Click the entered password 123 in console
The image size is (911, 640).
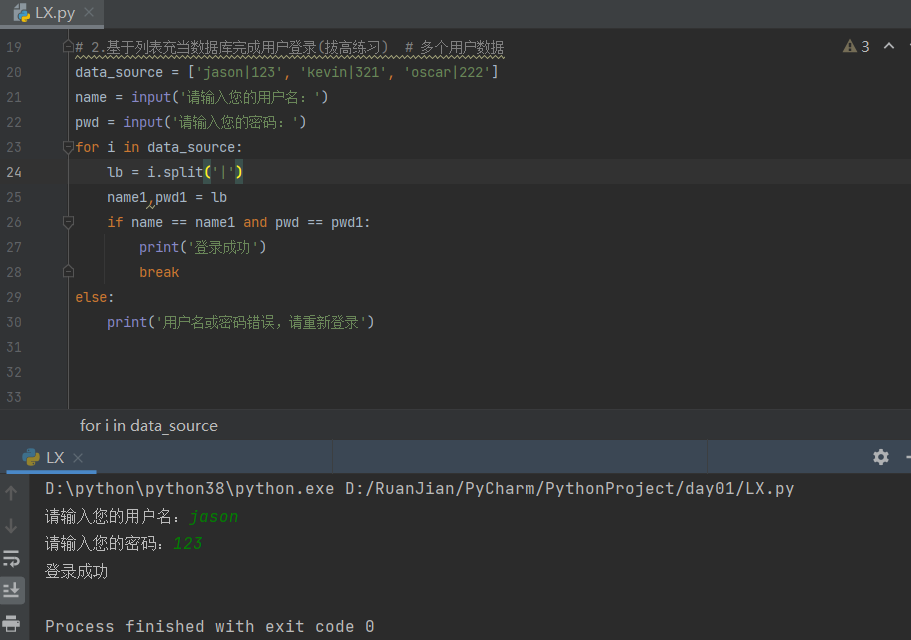click(188, 544)
